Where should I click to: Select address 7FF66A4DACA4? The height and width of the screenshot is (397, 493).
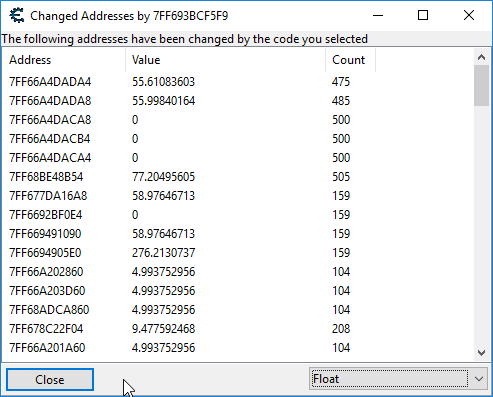coord(50,158)
